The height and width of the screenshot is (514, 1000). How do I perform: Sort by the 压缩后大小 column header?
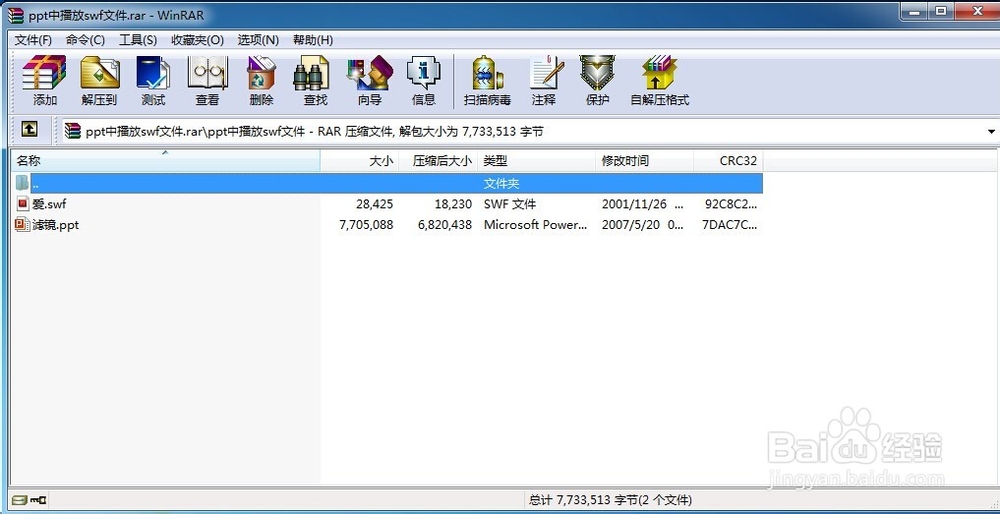pos(438,161)
